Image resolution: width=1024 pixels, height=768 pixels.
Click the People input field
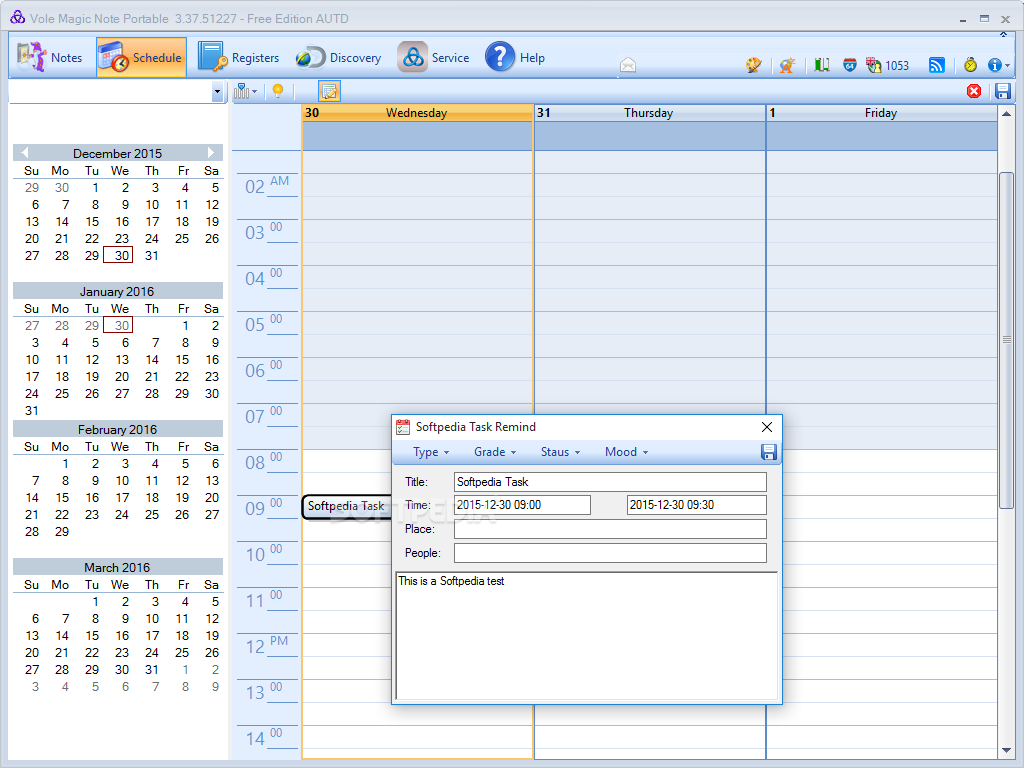coord(610,553)
